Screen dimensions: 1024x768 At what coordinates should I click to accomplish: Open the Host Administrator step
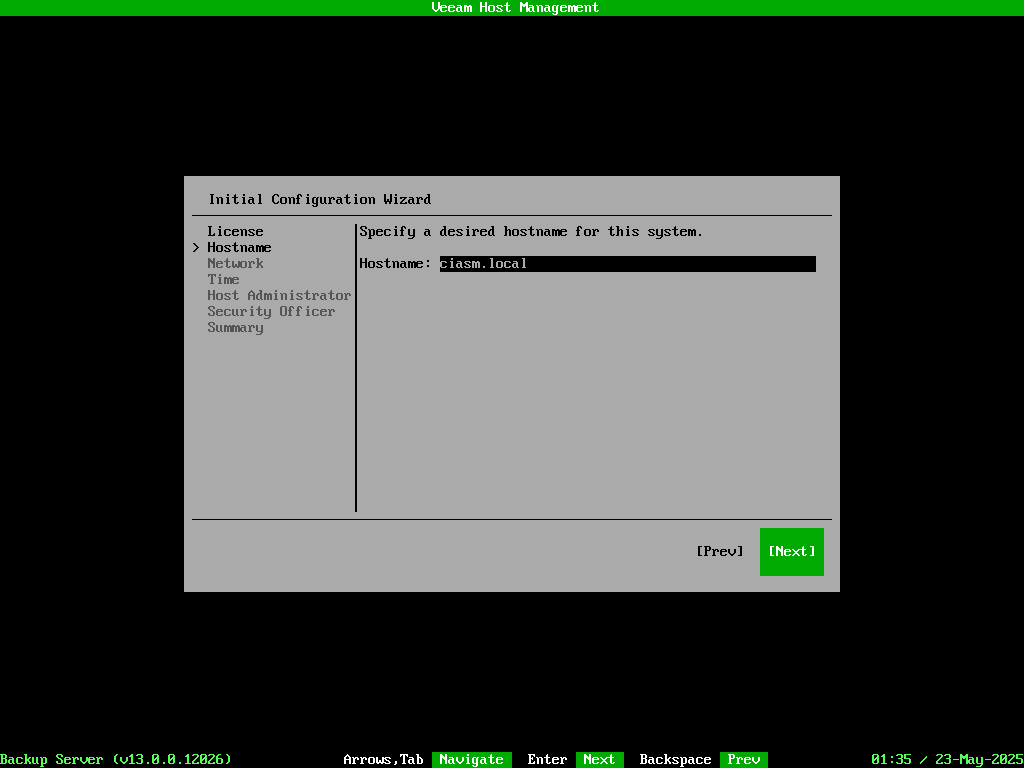click(279, 295)
